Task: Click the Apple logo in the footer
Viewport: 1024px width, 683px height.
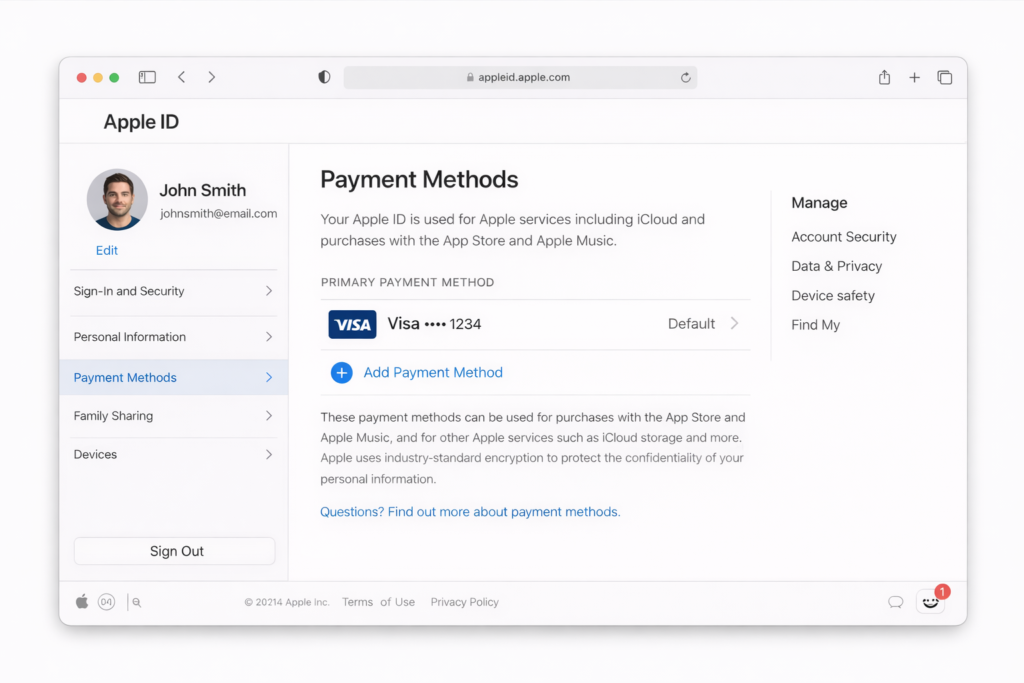Action: point(81,601)
